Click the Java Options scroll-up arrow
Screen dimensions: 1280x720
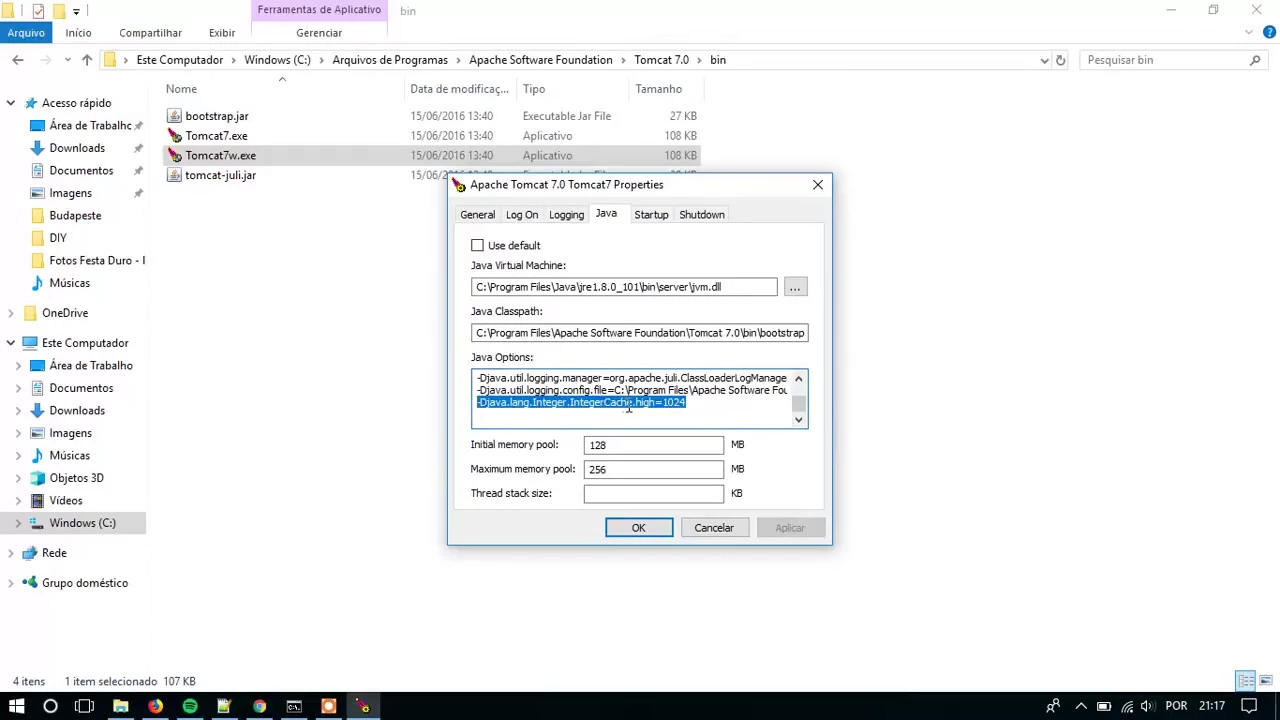click(798, 378)
